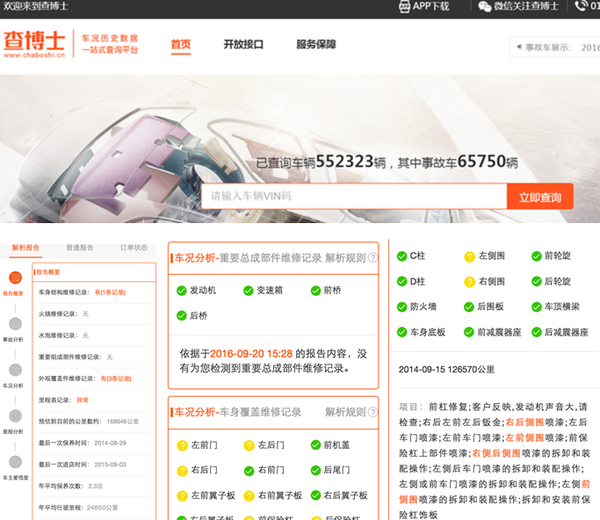
Task: Click the 火烧维修记录 row
Action: 94,314
